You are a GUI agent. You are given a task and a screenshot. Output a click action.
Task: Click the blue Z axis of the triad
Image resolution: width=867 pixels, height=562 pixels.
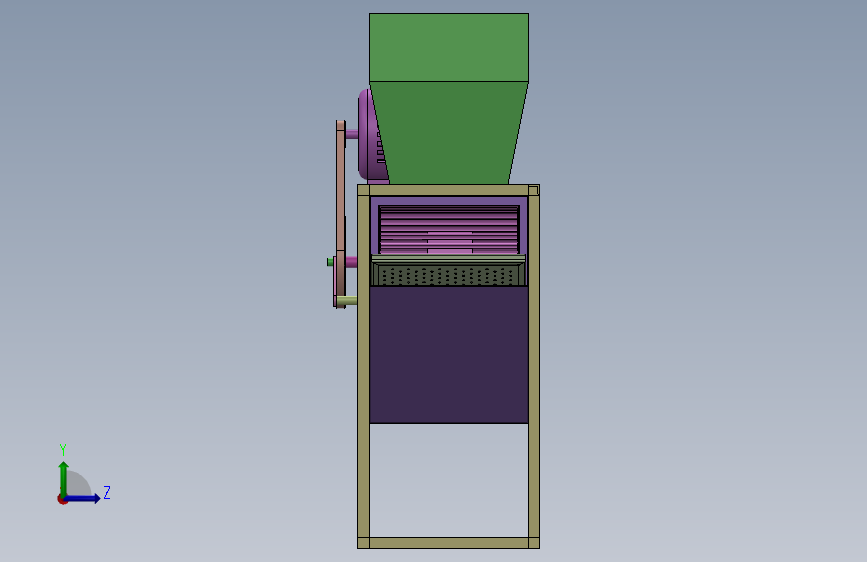coord(83,498)
